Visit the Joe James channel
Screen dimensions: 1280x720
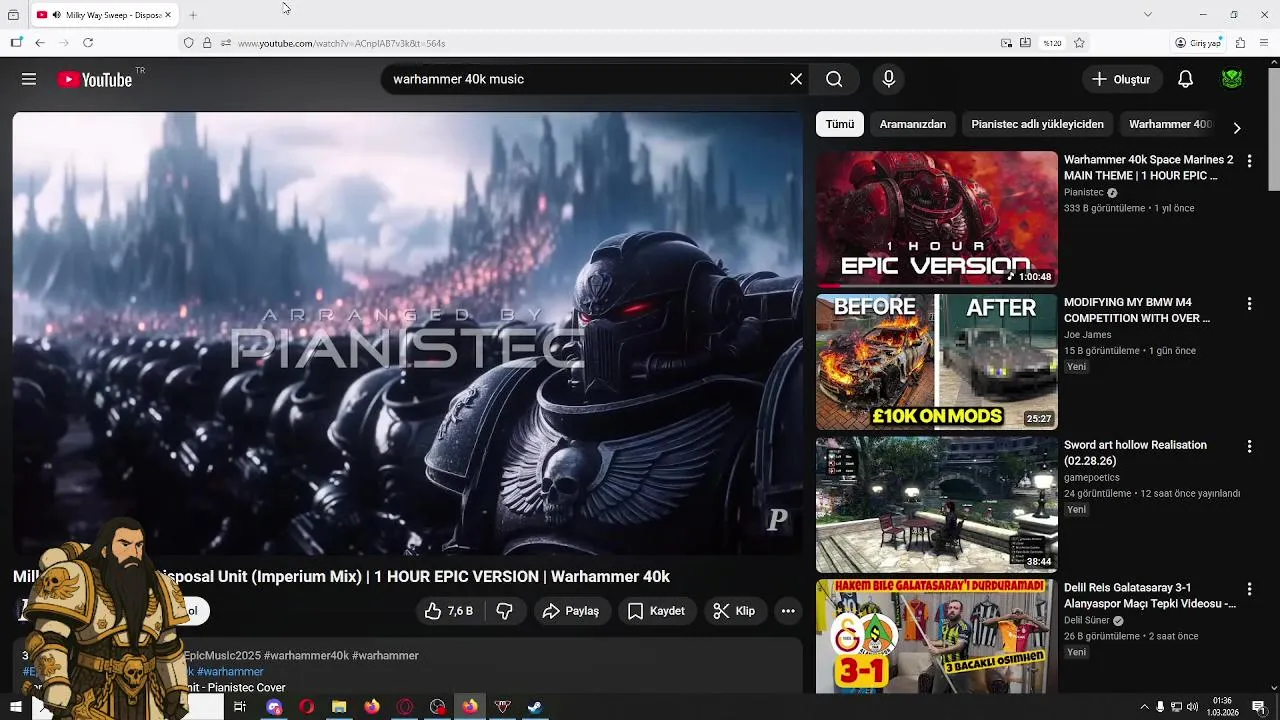pos(1087,335)
